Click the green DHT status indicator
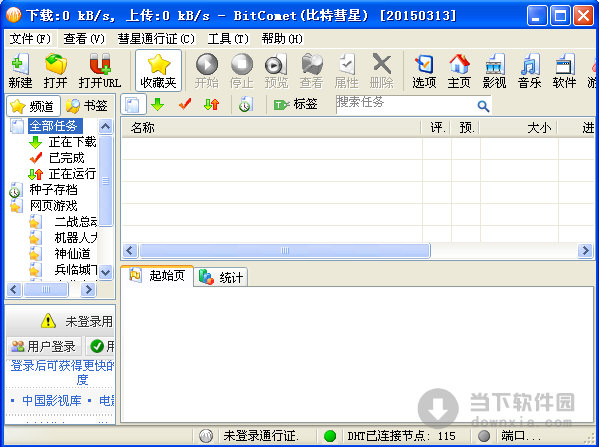The height and width of the screenshot is (447, 599). (330, 436)
